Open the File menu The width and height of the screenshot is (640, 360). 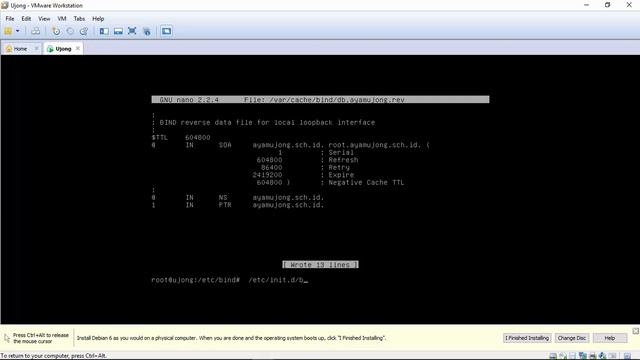click(10, 19)
